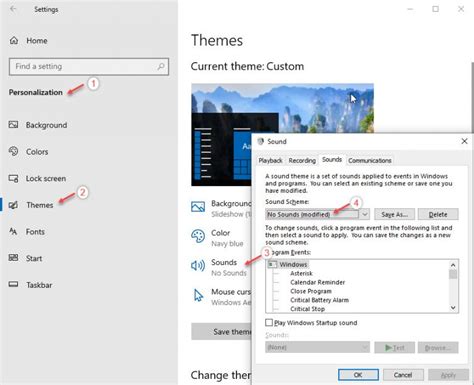Image resolution: width=474 pixels, height=385 pixels.
Task: Click the Delete scheme button
Action: point(438,214)
